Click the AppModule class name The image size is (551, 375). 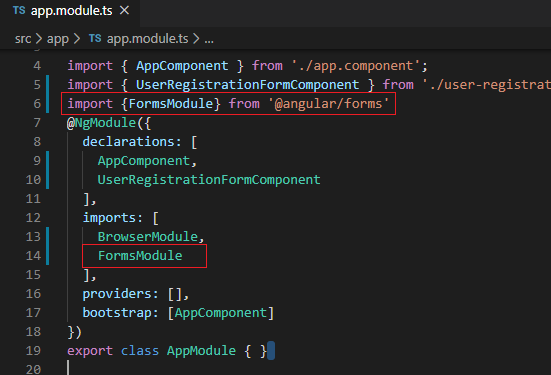pos(201,350)
